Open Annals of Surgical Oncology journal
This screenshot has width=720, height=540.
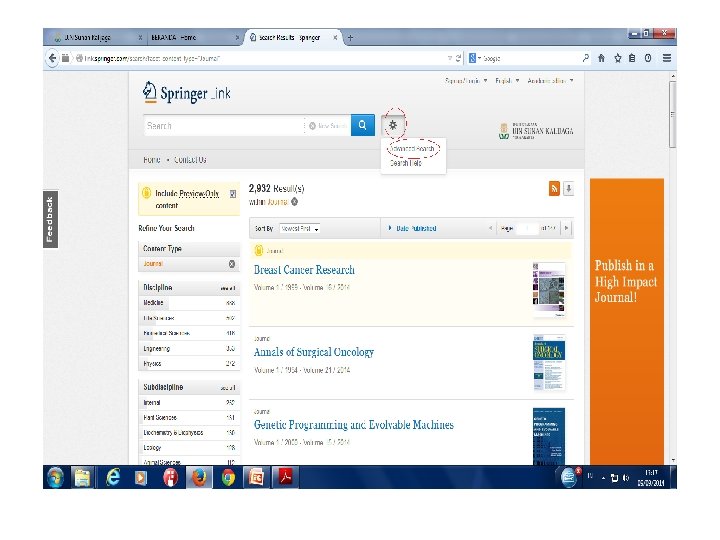(x=314, y=352)
